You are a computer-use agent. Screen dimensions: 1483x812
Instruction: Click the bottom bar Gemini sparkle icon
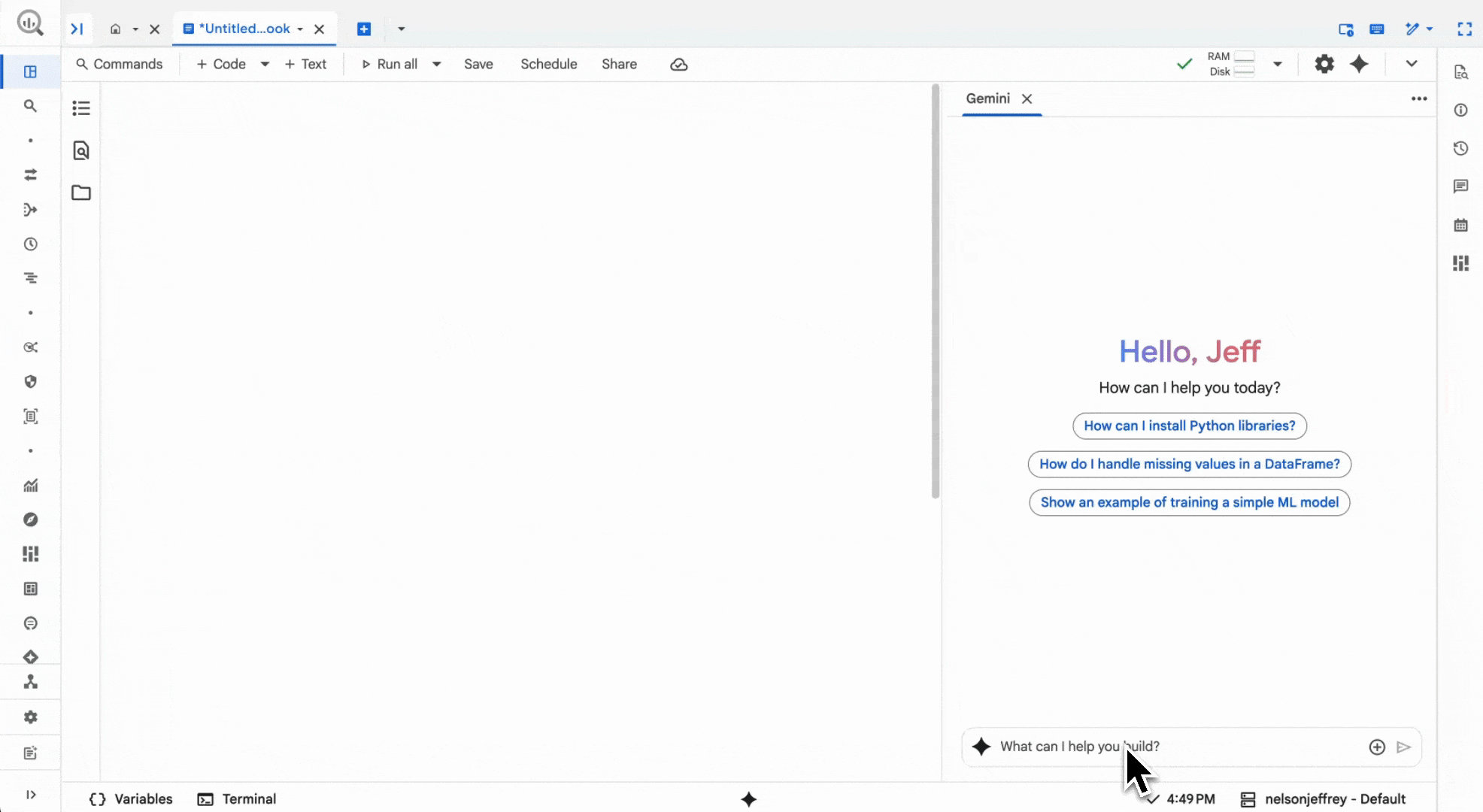coord(748,799)
